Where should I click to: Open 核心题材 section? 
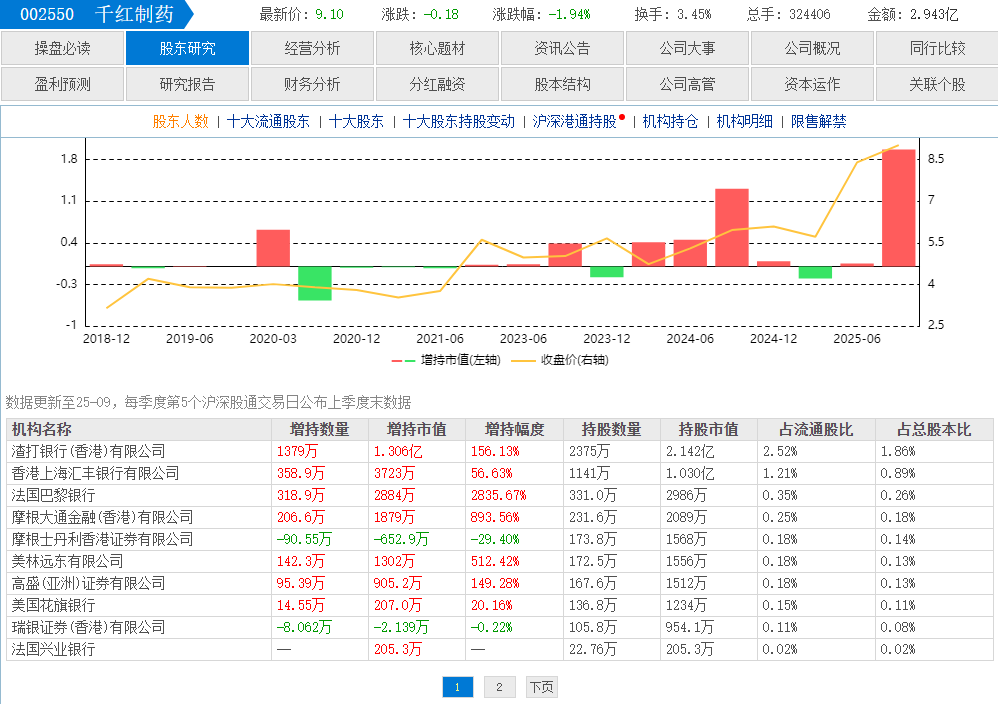pos(437,48)
